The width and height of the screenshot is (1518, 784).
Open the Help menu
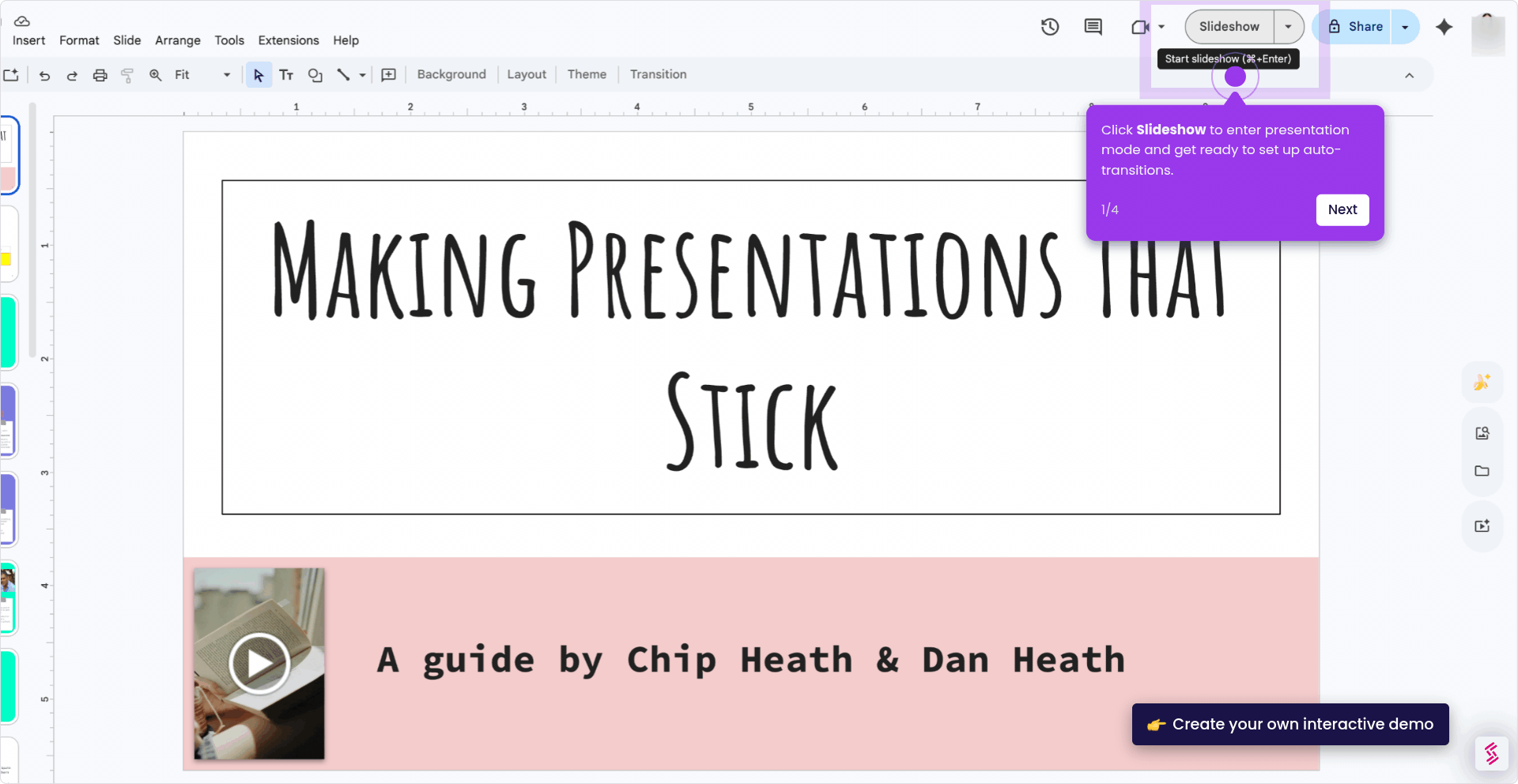[x=346, y=40]
